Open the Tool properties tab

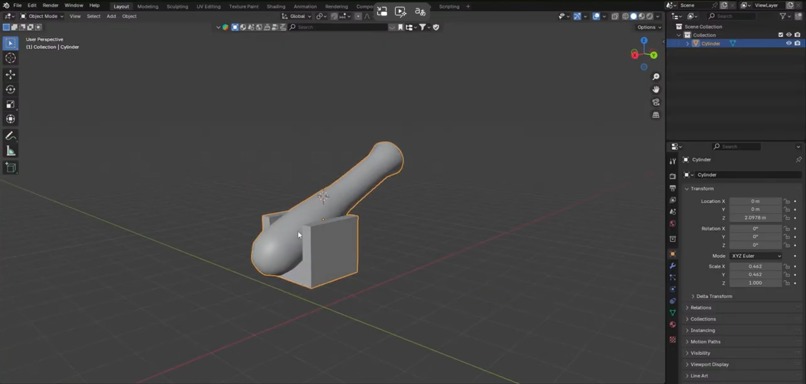coord(672,161)
